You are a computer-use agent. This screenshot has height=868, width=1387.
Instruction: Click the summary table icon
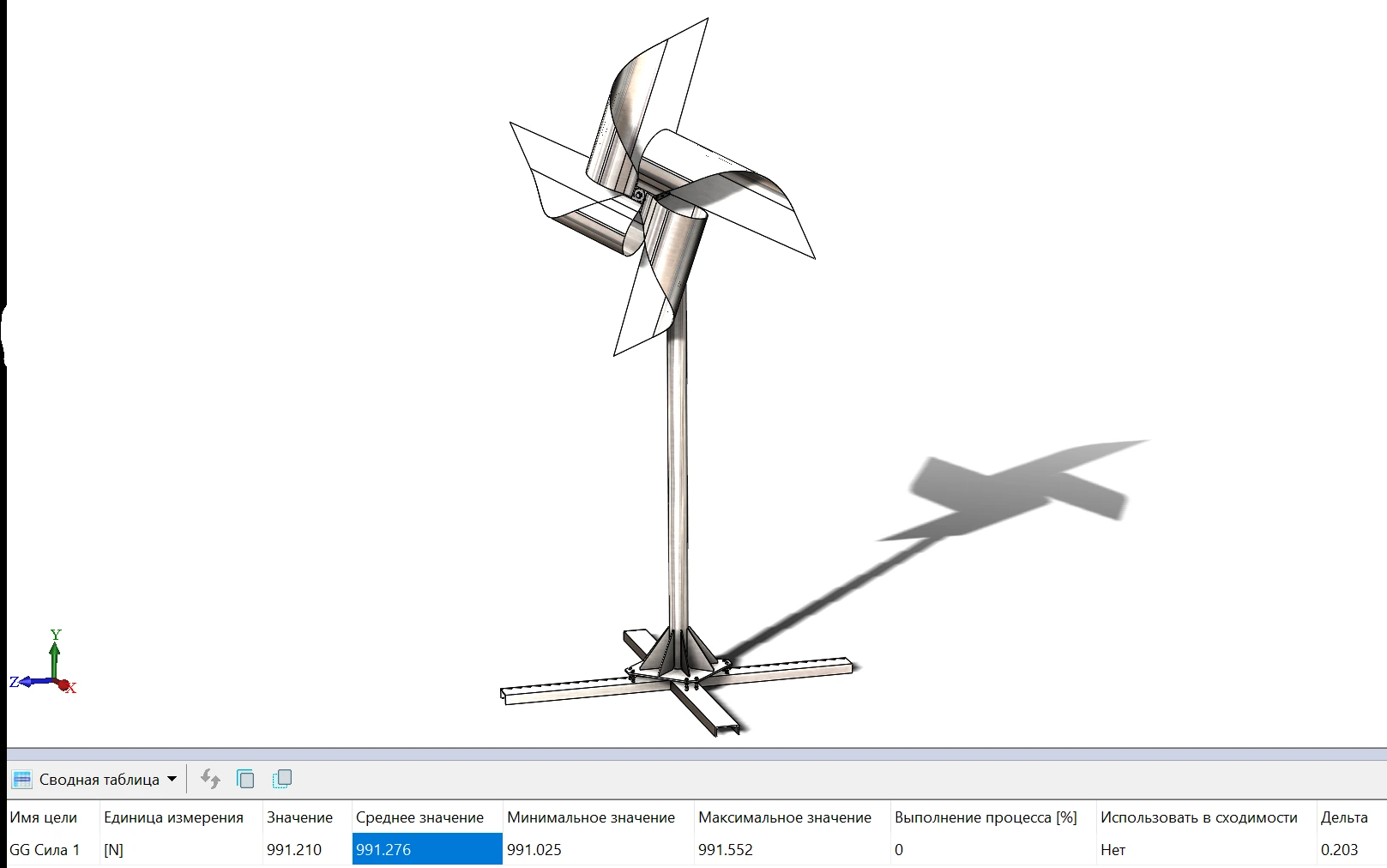pyautogui.click(x=22, y=779)
